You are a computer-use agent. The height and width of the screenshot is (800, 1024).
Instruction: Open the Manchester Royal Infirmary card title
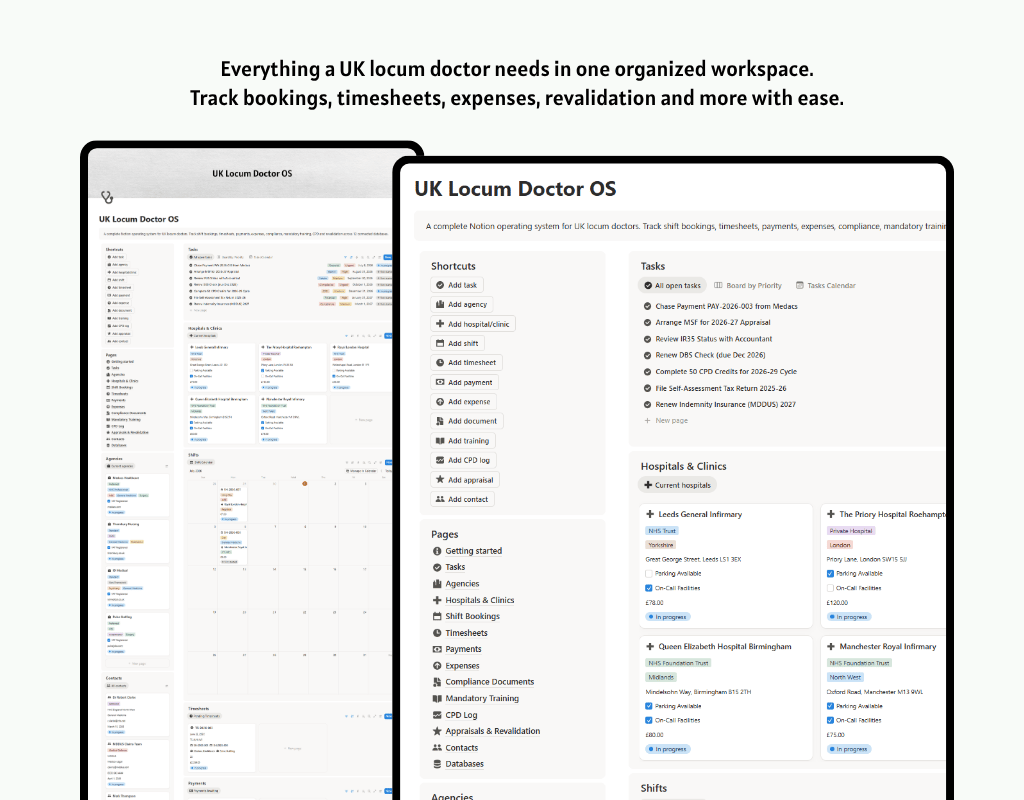[888, 647]
